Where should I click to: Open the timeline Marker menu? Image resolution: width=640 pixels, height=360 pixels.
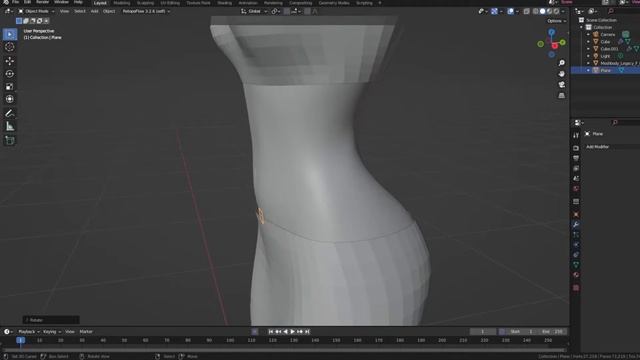[86, 332]
